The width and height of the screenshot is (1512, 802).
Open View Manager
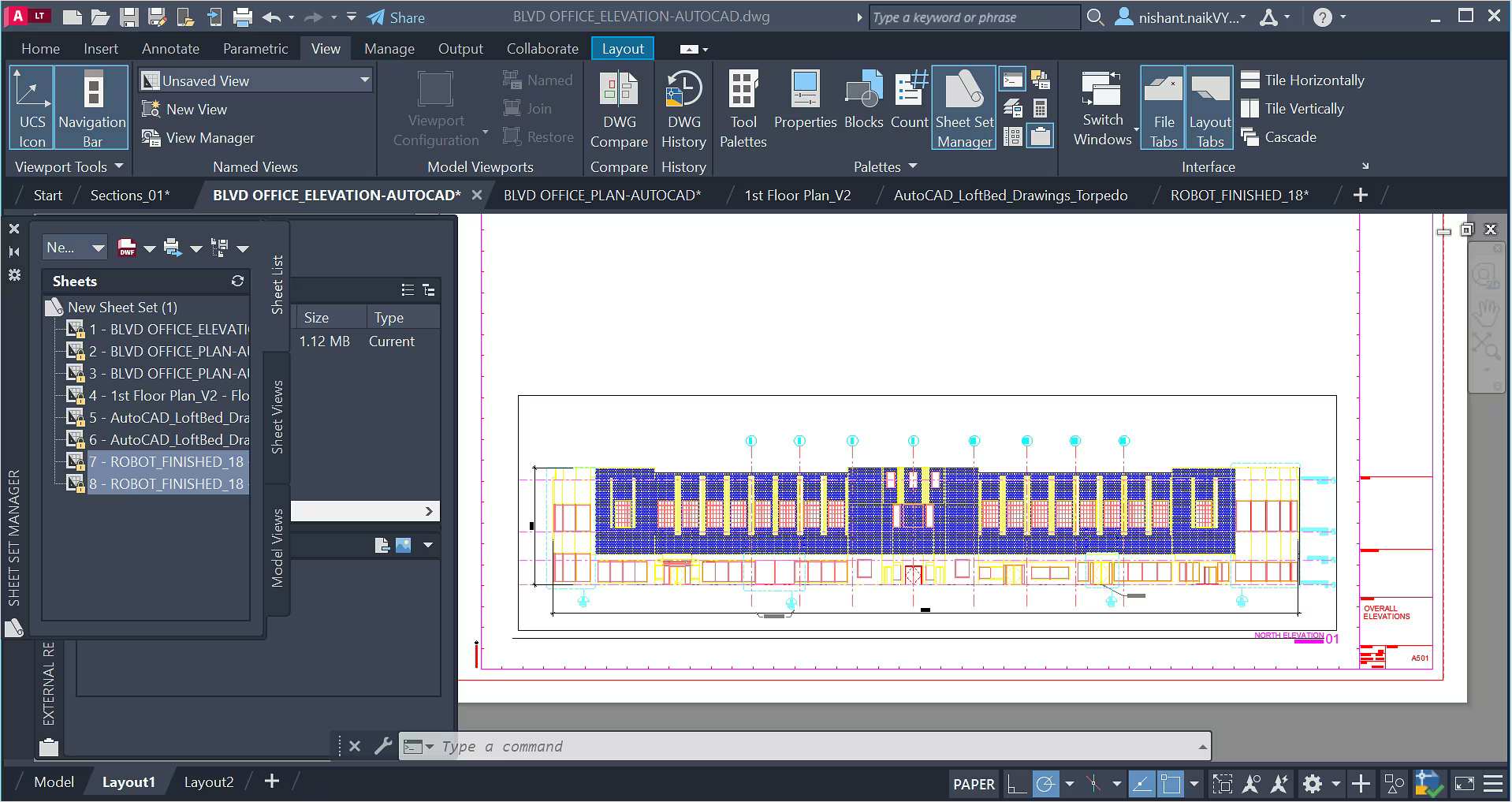(199, 138)
